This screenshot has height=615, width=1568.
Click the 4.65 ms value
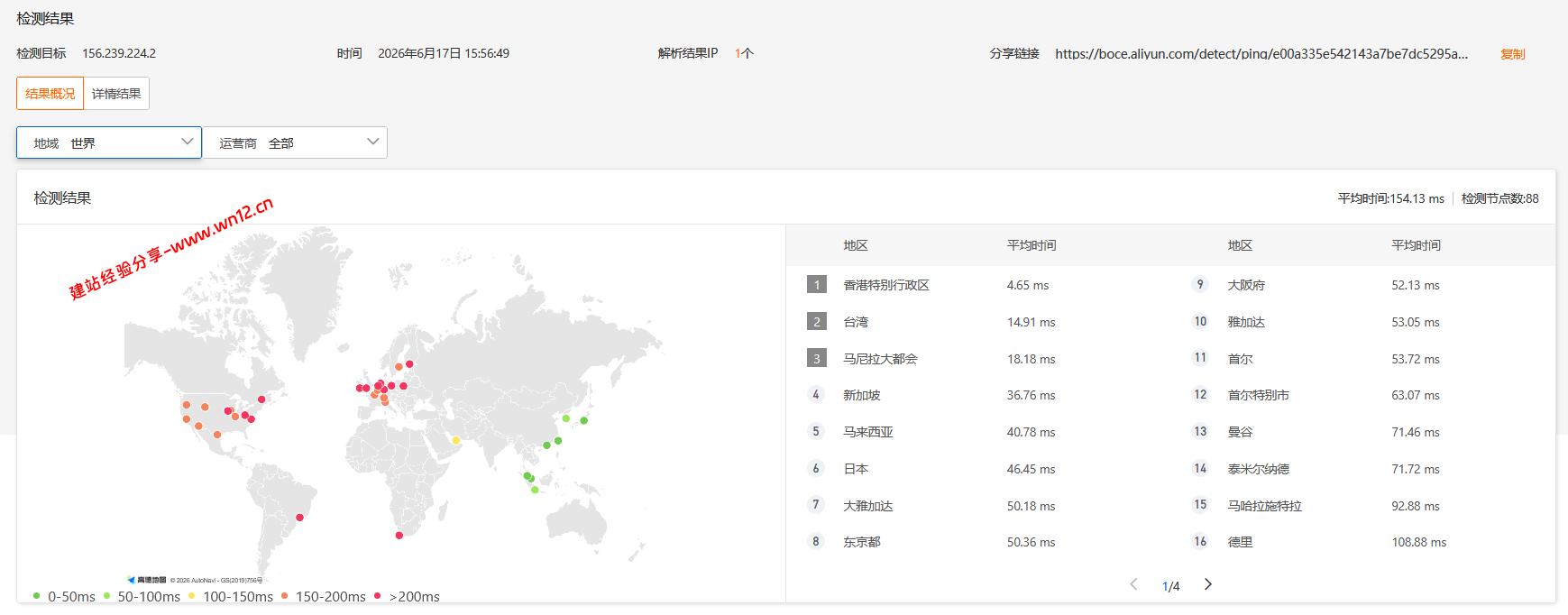coord(1028,285)
